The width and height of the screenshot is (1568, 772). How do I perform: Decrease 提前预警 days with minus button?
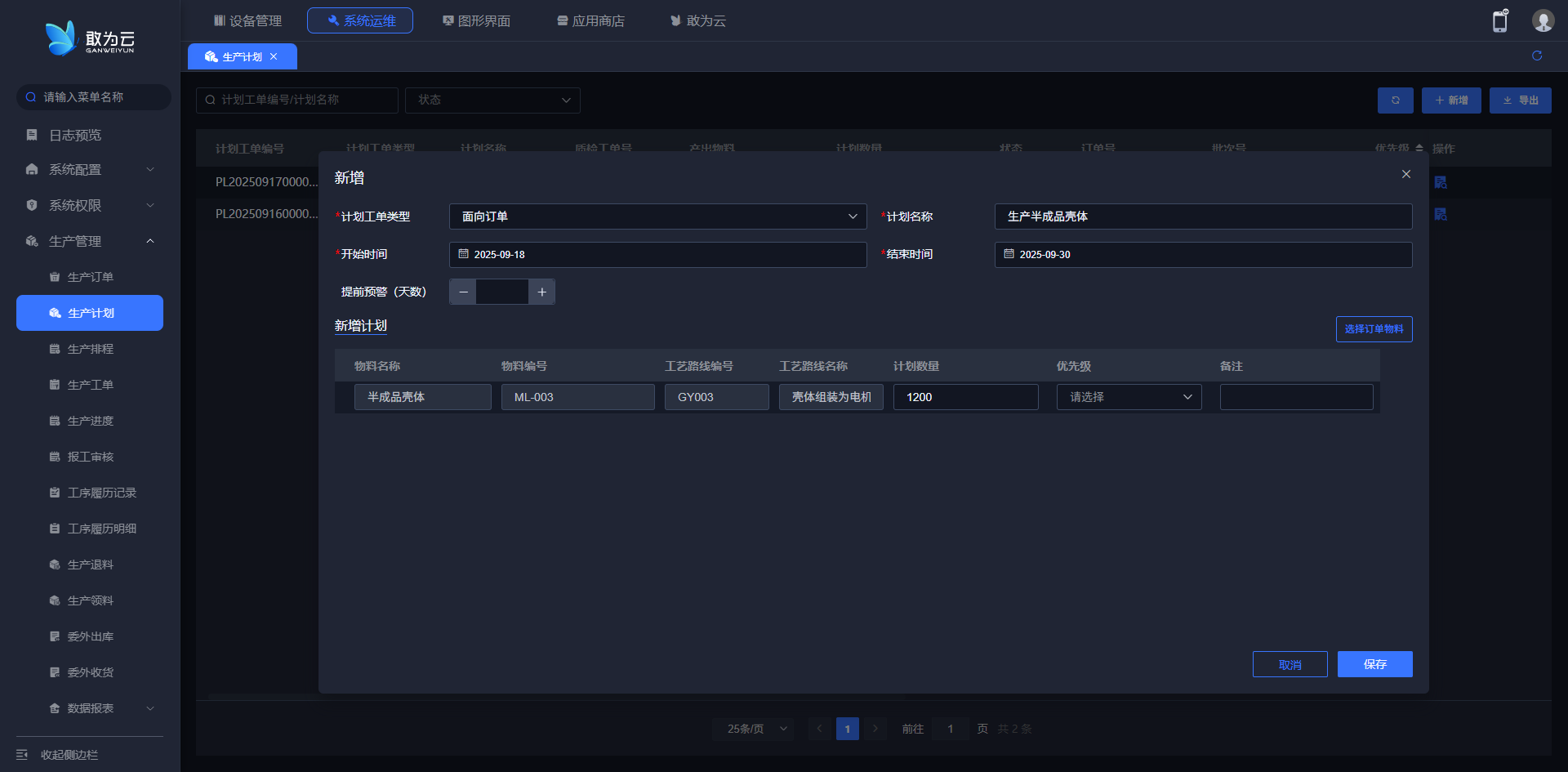click(x=463, y=292)
